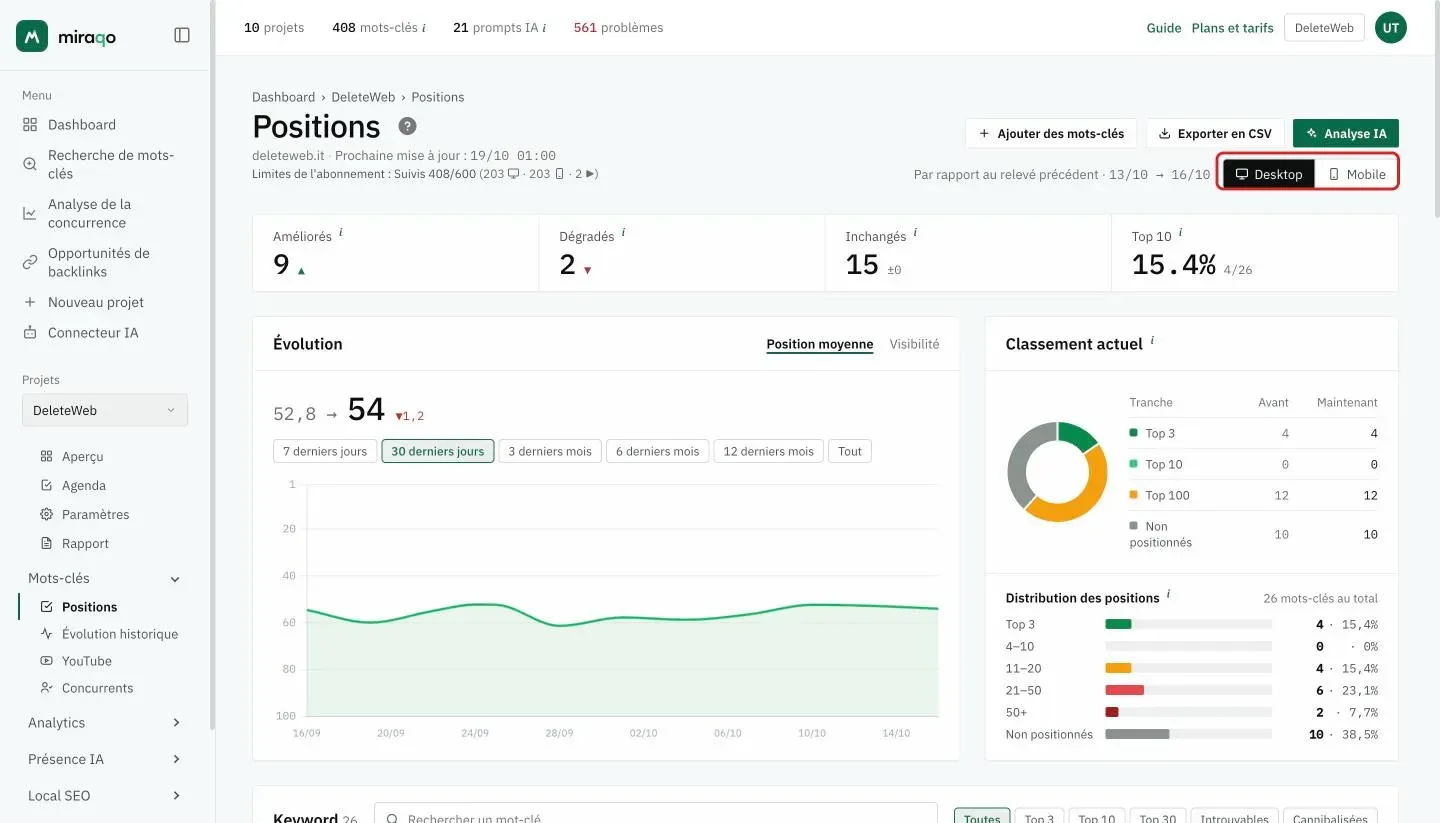Viewport: 1440px width, 823px height.
Task: Switch device view to Desktop
Action: point(1269,174)
